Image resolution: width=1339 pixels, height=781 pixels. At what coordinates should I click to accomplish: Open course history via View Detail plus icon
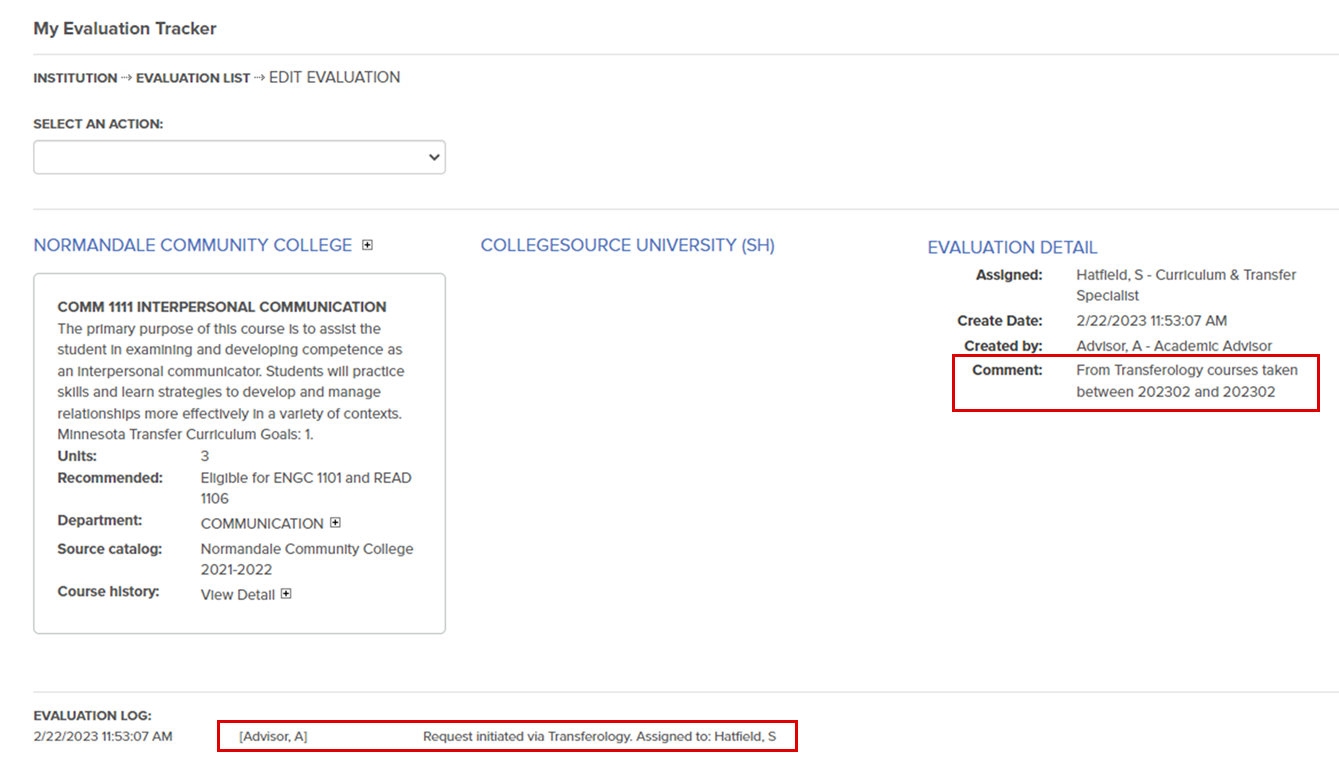tap(284, 594)
